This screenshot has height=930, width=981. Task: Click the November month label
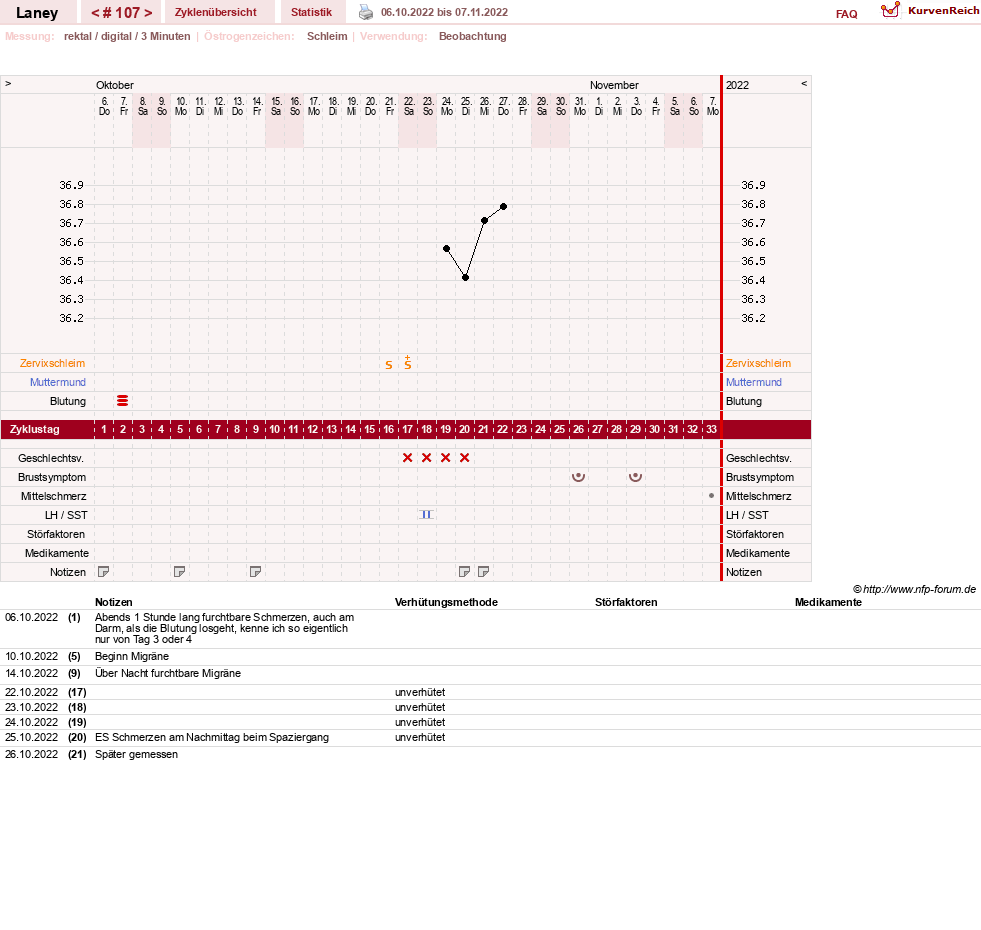click(x=614, y=85)
